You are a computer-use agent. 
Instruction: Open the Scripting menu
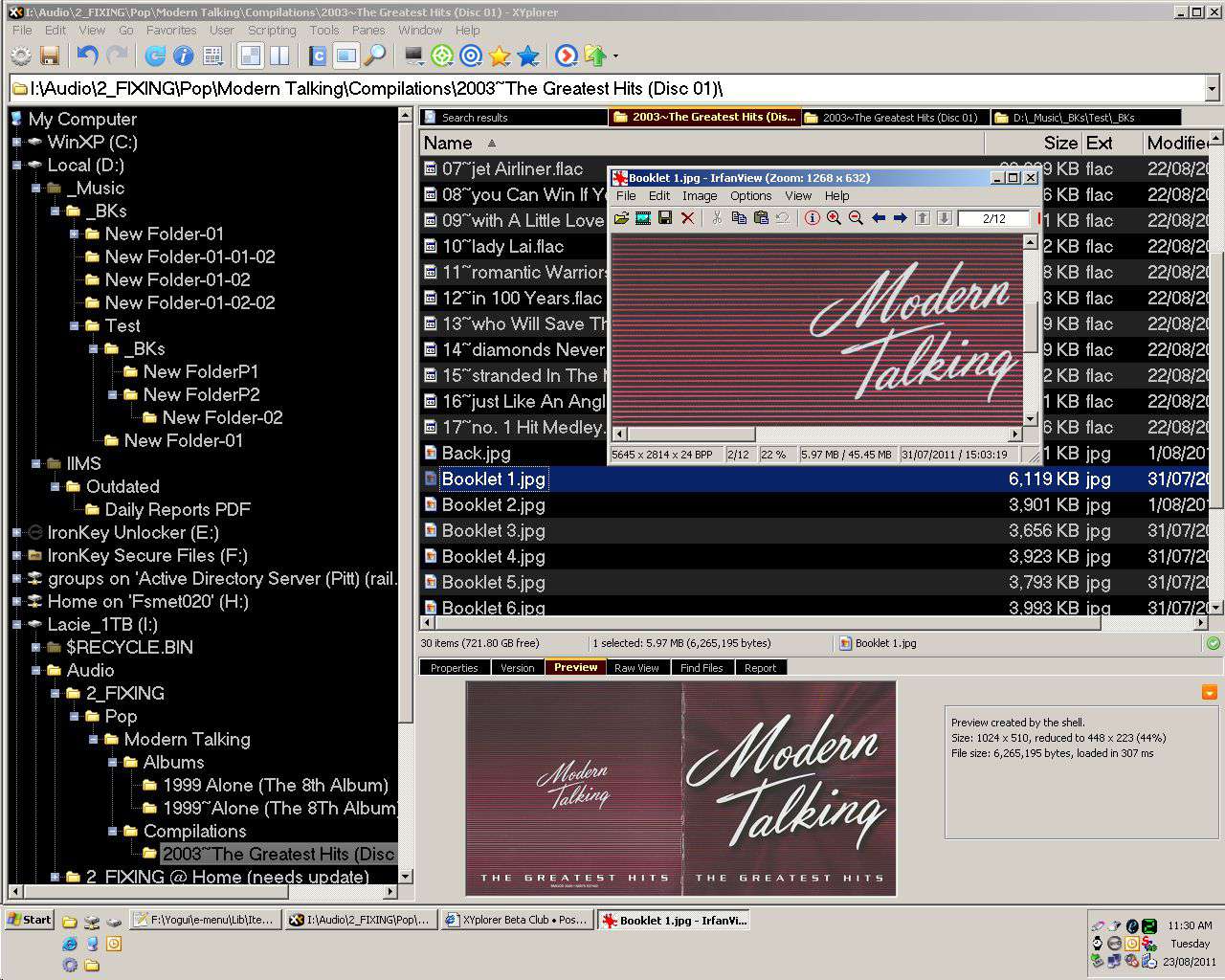(272, 30)
